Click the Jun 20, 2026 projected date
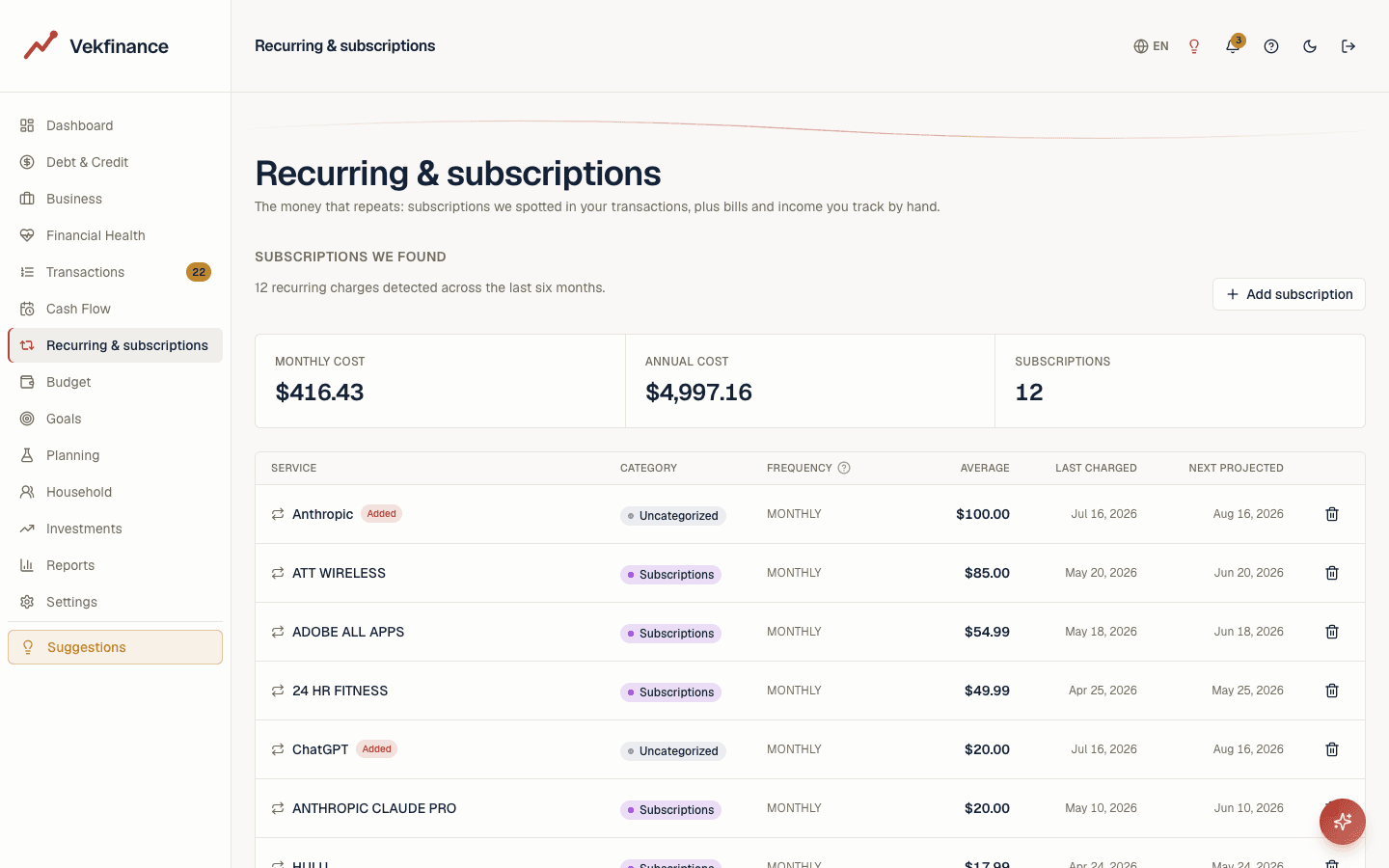 tap(1248, 573)
